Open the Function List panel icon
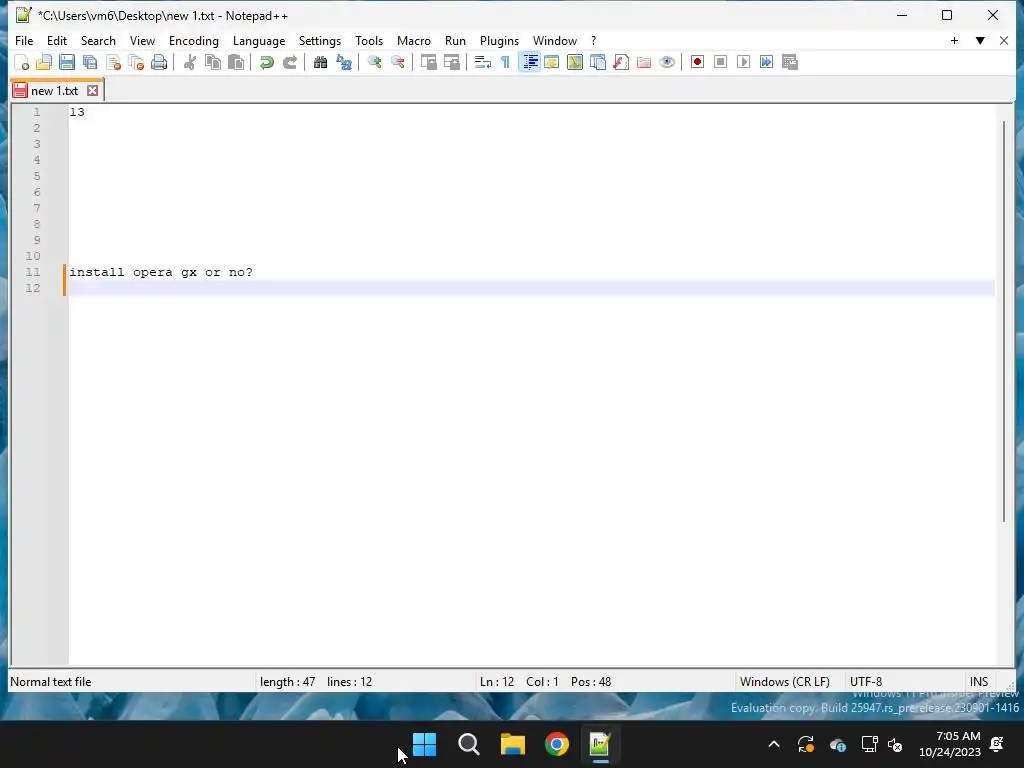The height and width of the screenshot is (768, 1024). (x=621, y=62)
